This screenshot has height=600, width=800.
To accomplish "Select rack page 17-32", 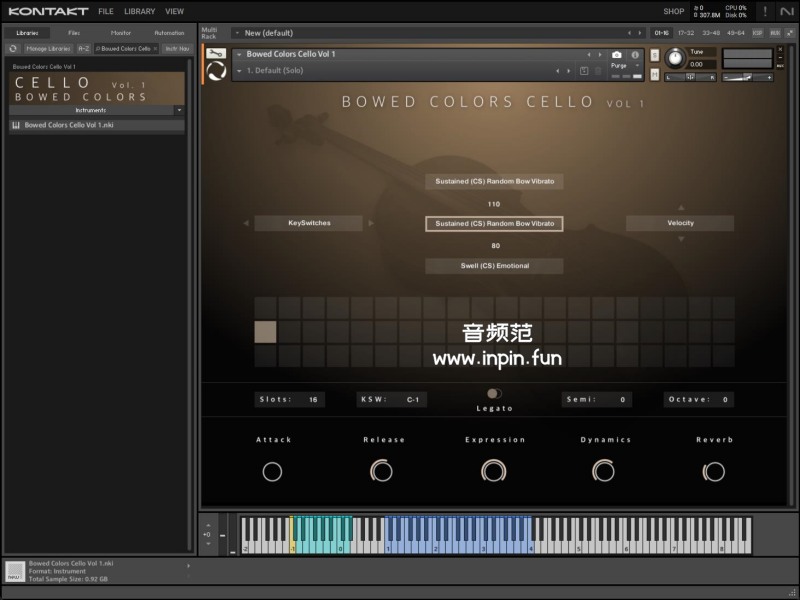I will [686, 33].
